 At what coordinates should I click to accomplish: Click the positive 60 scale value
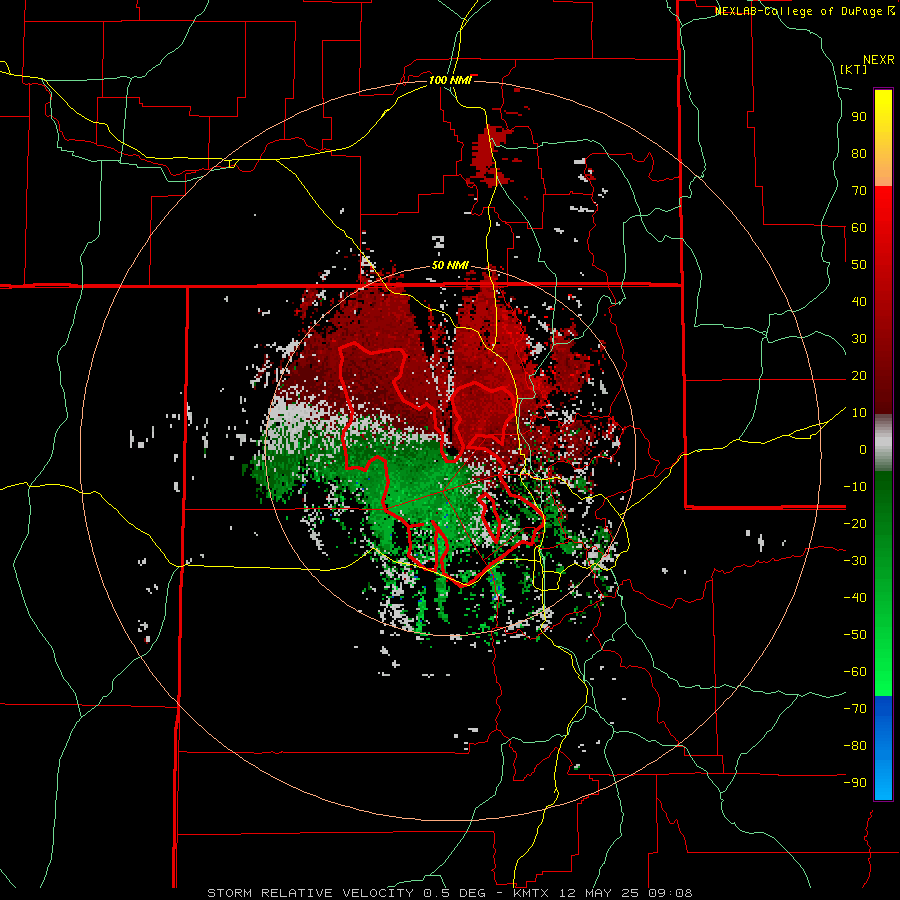(859, 227)
